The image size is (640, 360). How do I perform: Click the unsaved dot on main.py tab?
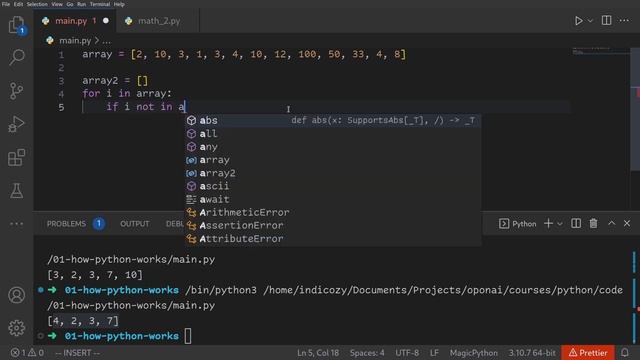click(x=106, y=21)
